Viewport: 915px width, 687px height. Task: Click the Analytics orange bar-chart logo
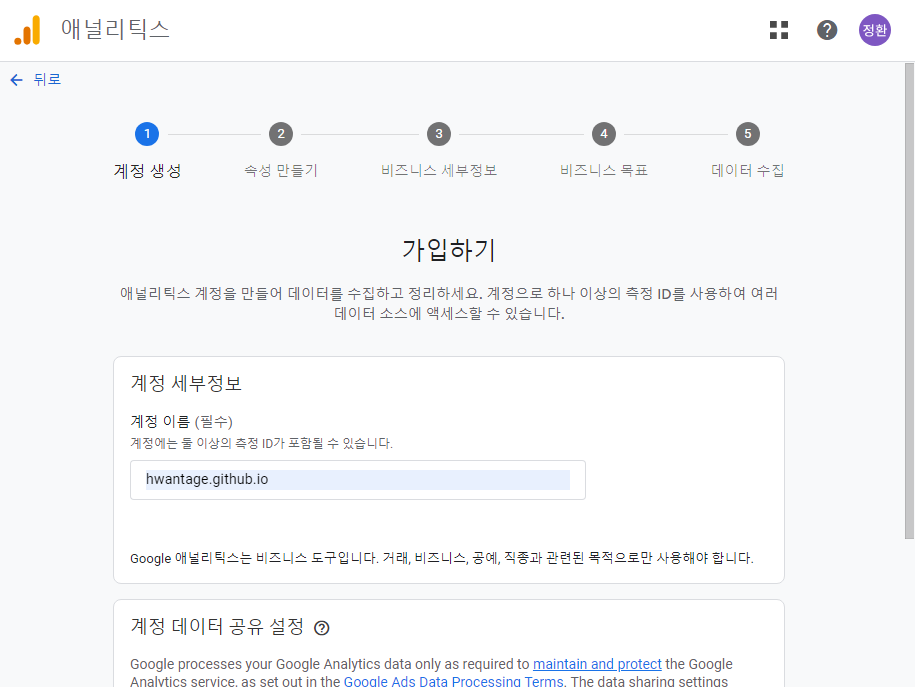27,30
